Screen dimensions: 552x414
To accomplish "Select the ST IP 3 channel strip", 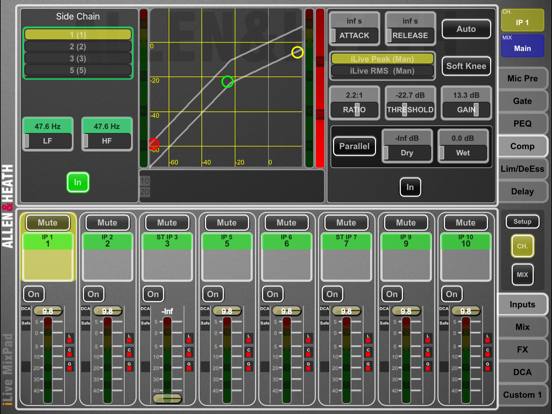I will pos(167,256).
